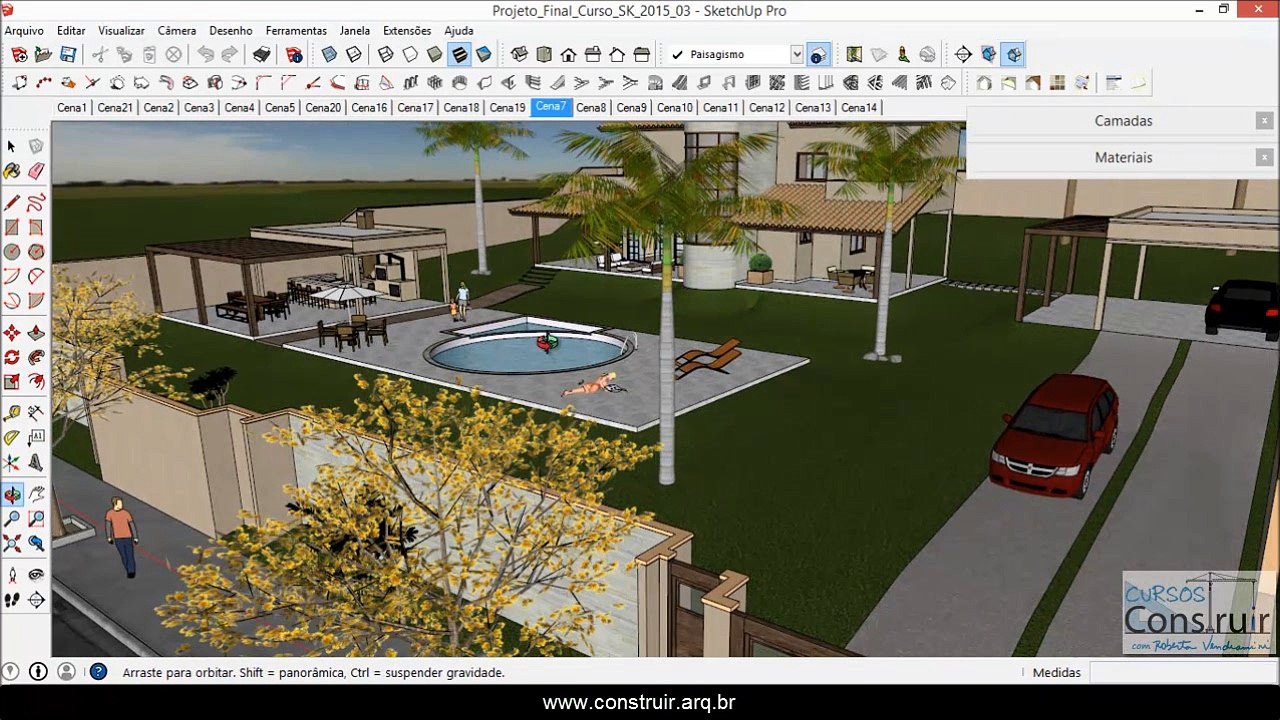Select the Axes tool
Viewport: 1280px width, 720px height.
click(x=12, y=463)
